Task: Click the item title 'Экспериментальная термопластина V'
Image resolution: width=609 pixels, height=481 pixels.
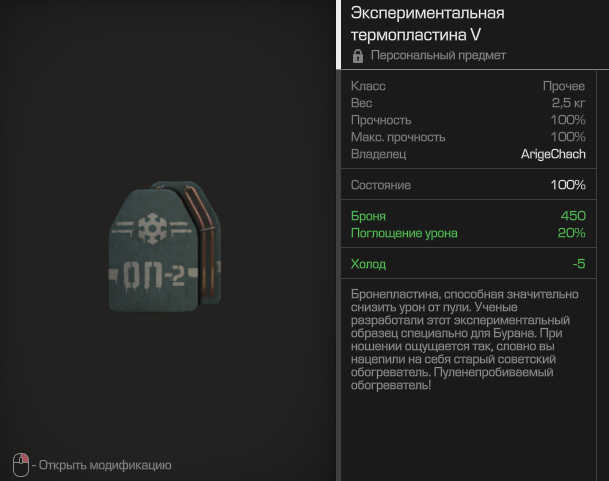Action: point(428,24)
